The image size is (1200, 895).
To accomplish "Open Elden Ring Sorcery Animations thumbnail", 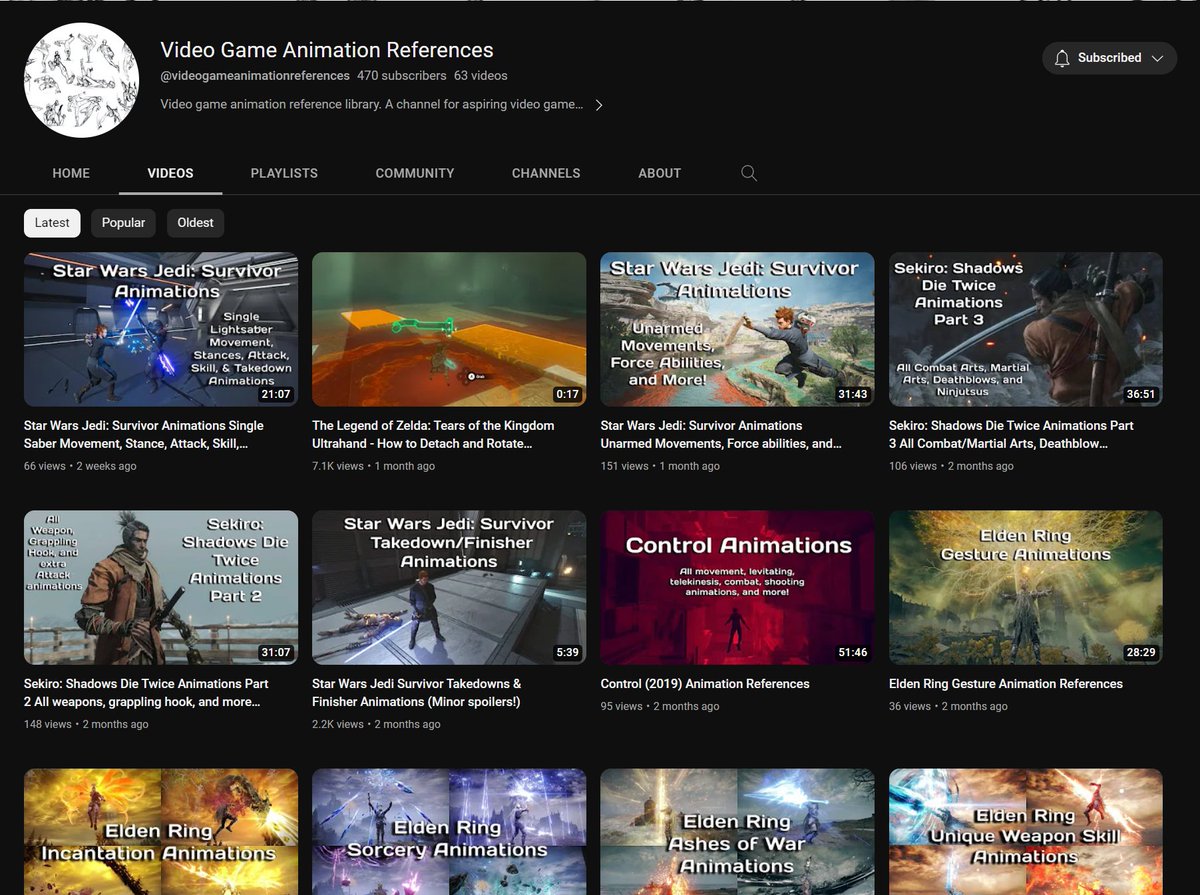I will [x=449, y=832].
